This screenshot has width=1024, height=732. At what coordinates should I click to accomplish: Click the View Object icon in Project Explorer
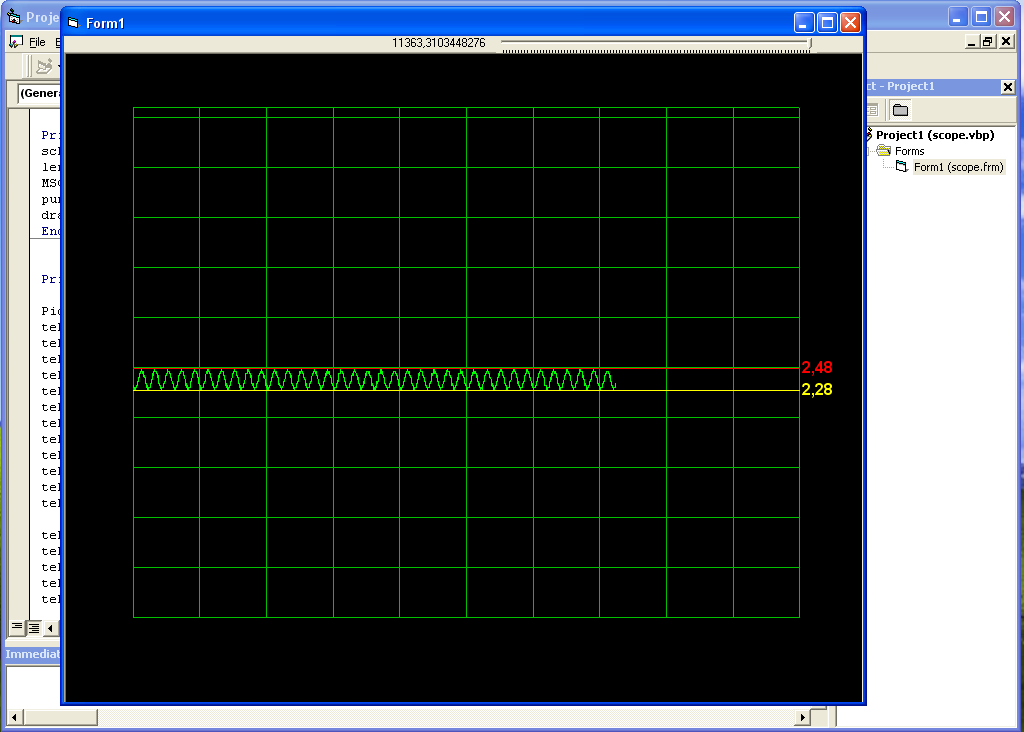pyautogui.click(x=871, y=110)
